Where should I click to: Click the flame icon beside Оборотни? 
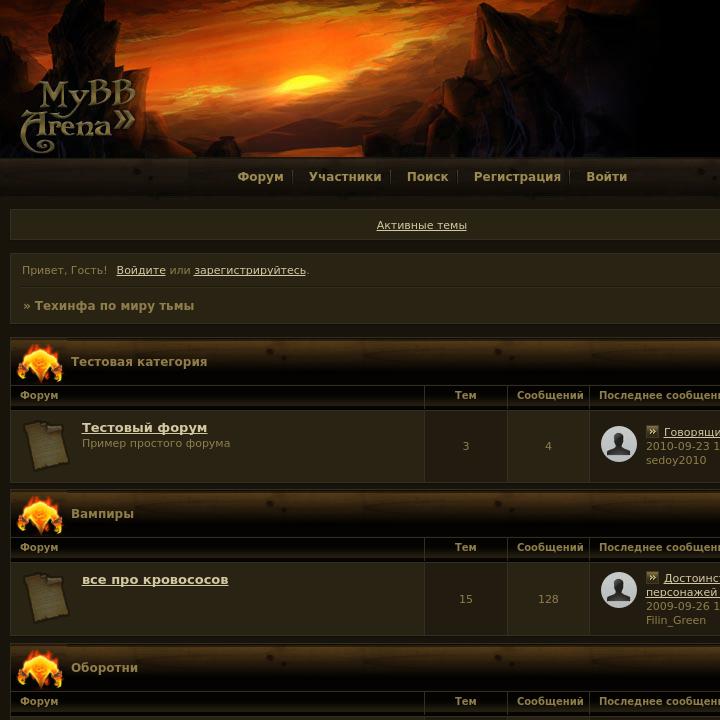pos(40,669)
